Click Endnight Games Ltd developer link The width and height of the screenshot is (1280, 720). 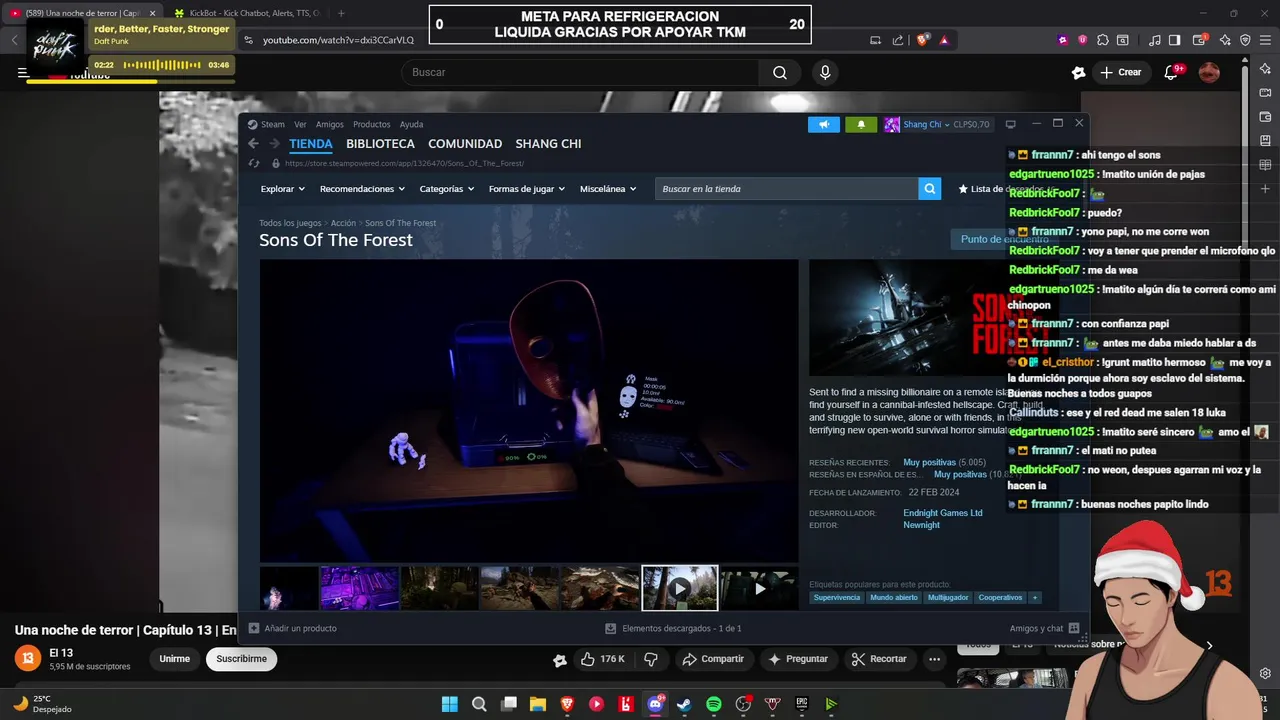943,513
